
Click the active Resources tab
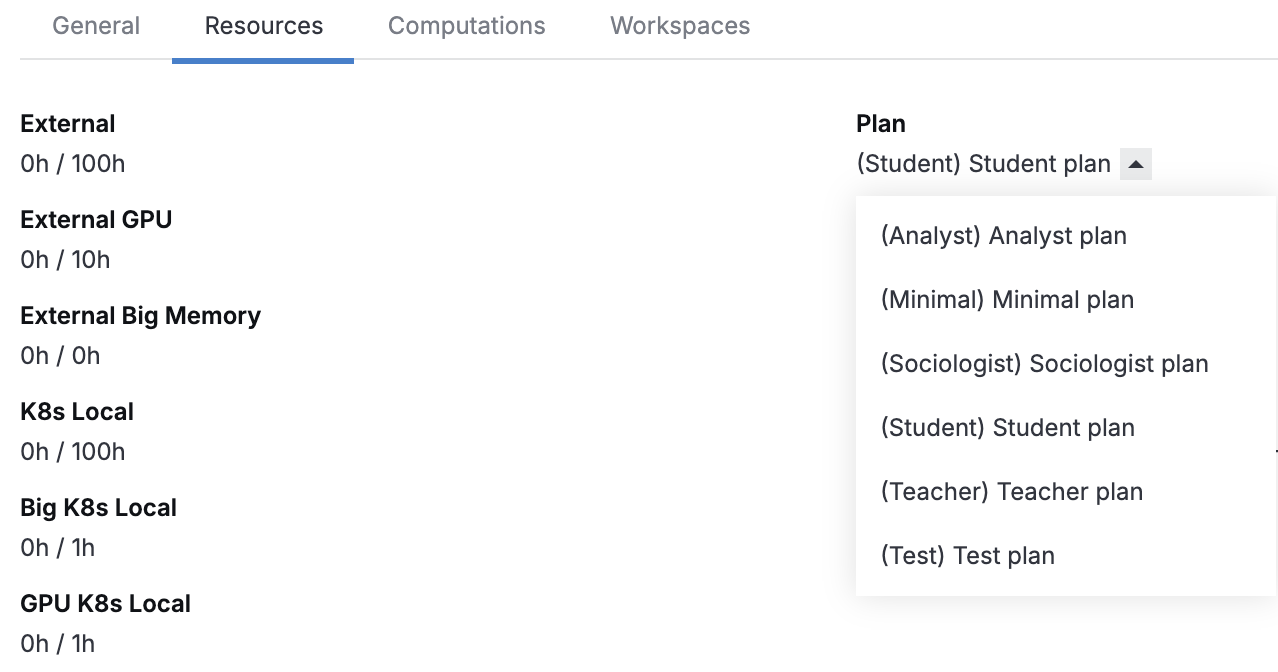point(263,26)
